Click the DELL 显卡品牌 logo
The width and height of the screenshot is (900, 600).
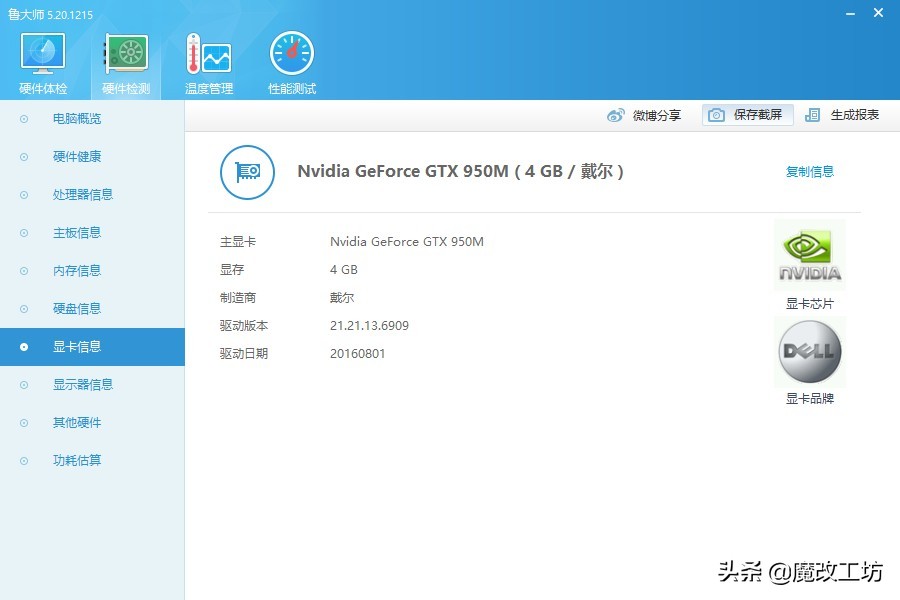809,351
